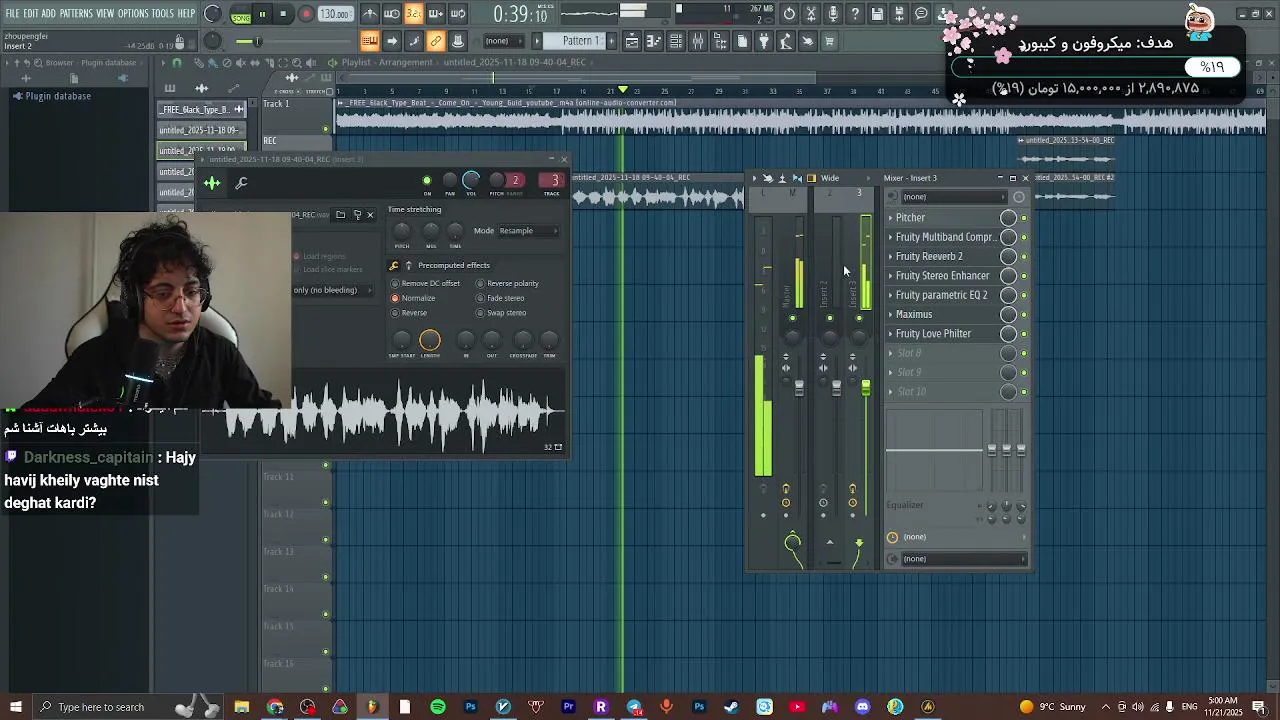The image size is (1280, 720).
Task: Expand the Fruity Love Philter slot arrow
Action: pyautogui.click(x=891, y=334)
